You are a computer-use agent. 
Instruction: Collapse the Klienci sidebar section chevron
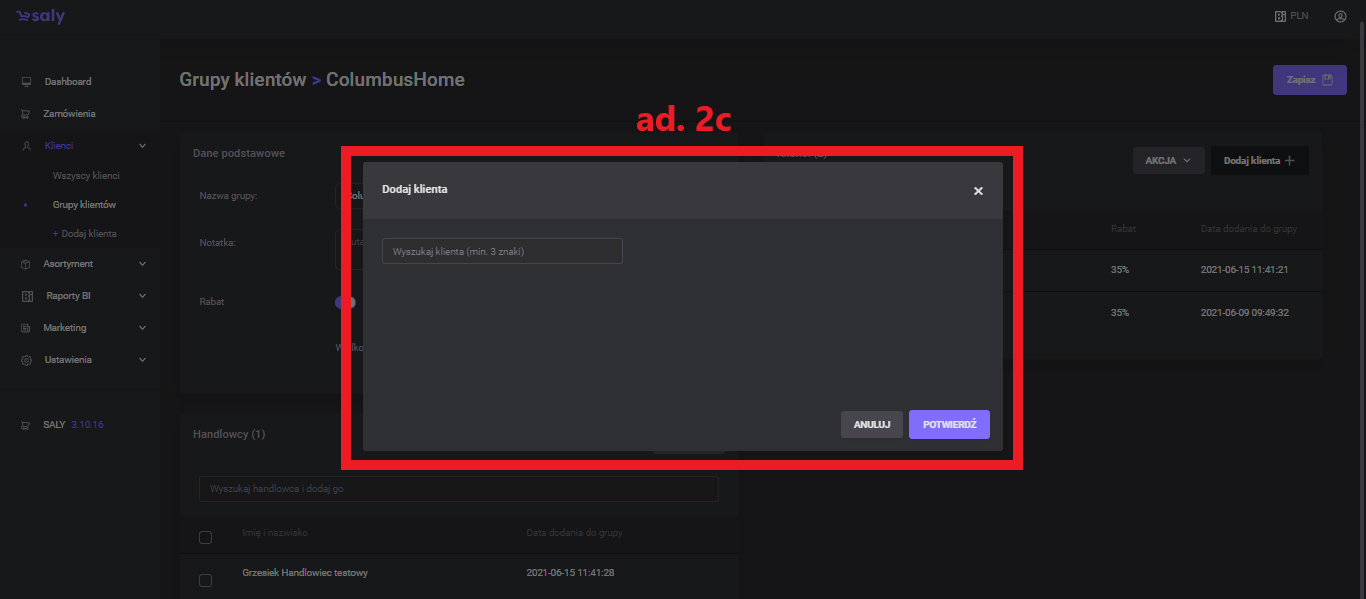click(x=142, y=146)
